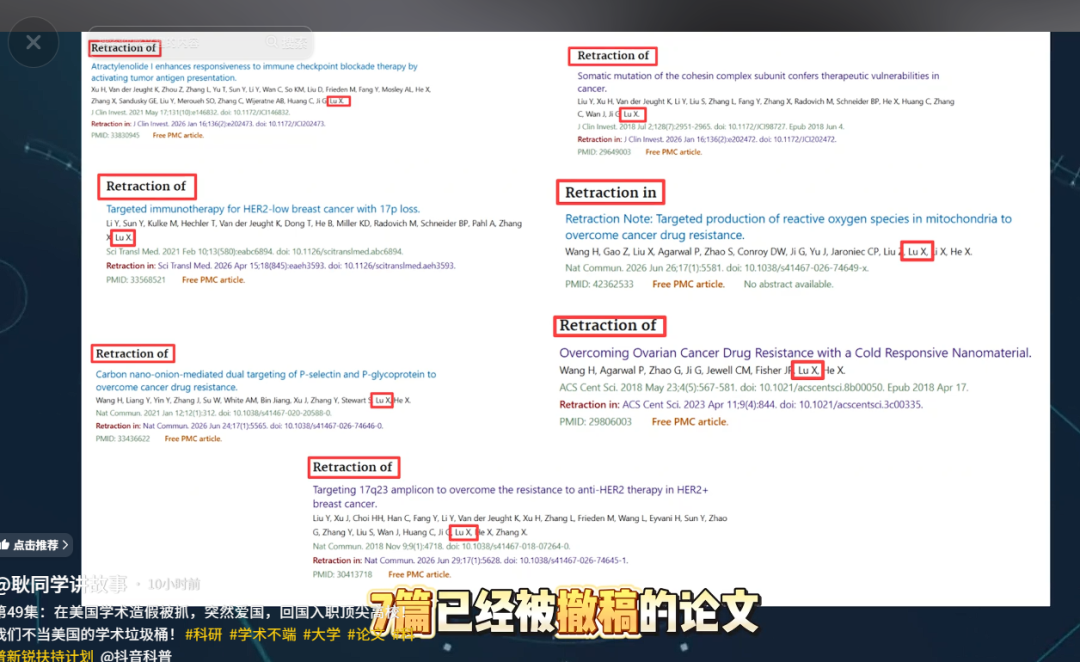Screen dimensions: 1080x662
Task: Click Free PMC article beside PMID: 42362533
Action: click(688, 284)
